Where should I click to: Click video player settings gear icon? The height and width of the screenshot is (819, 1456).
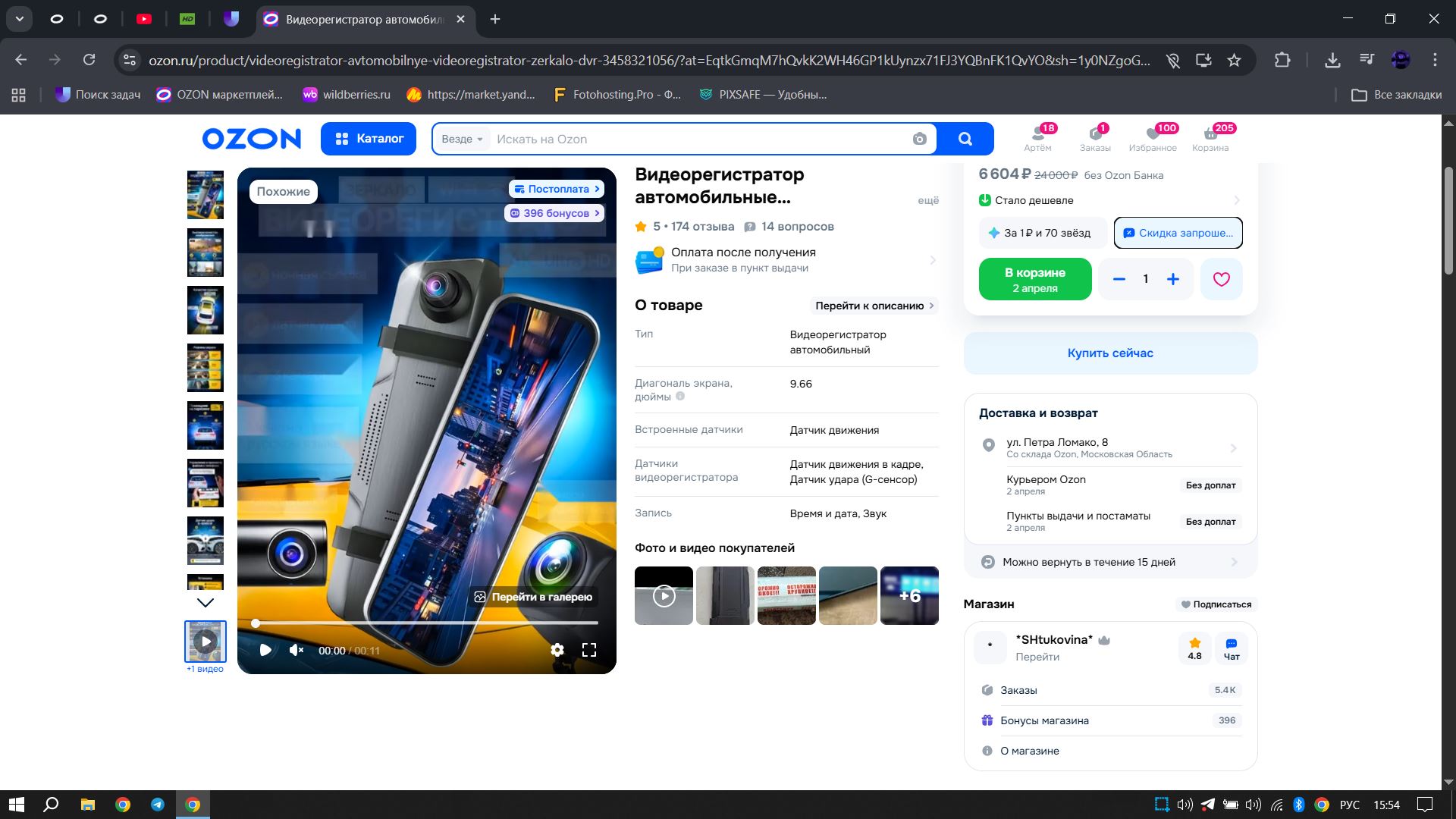557,650
